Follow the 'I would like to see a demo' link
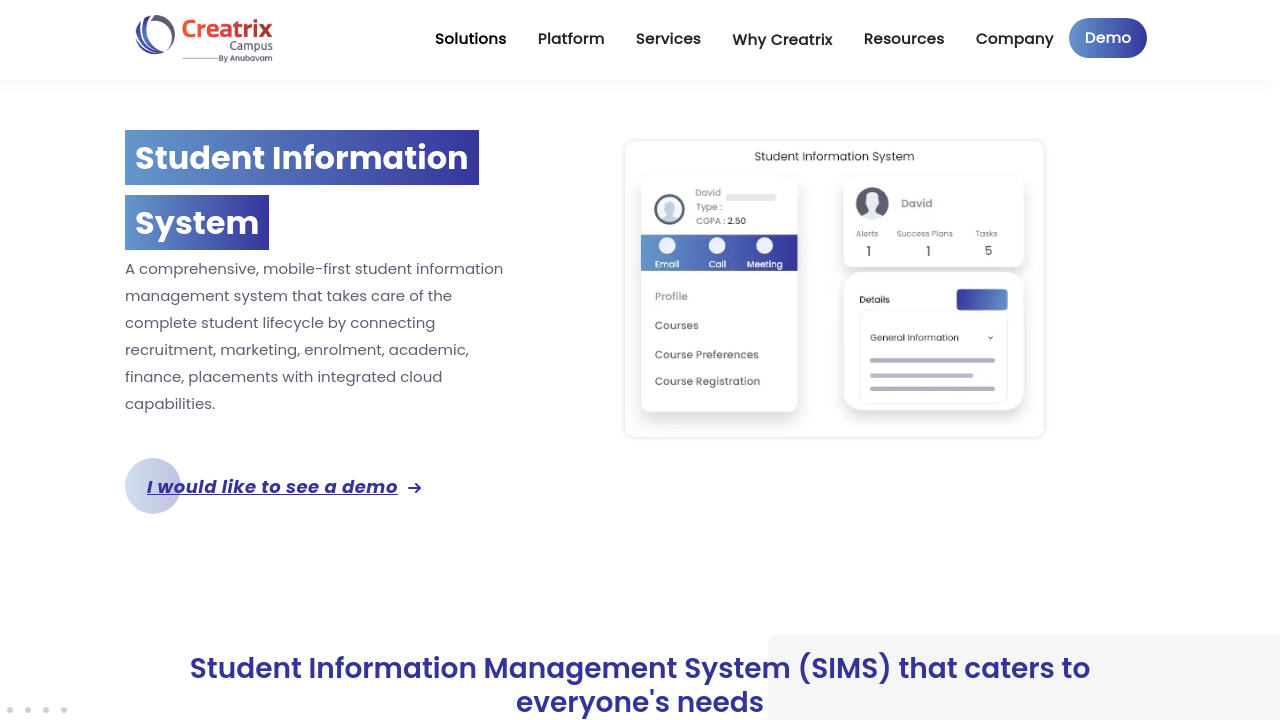Image resolution: width=1280 pixels, height=720 pixels. [272, 487]
